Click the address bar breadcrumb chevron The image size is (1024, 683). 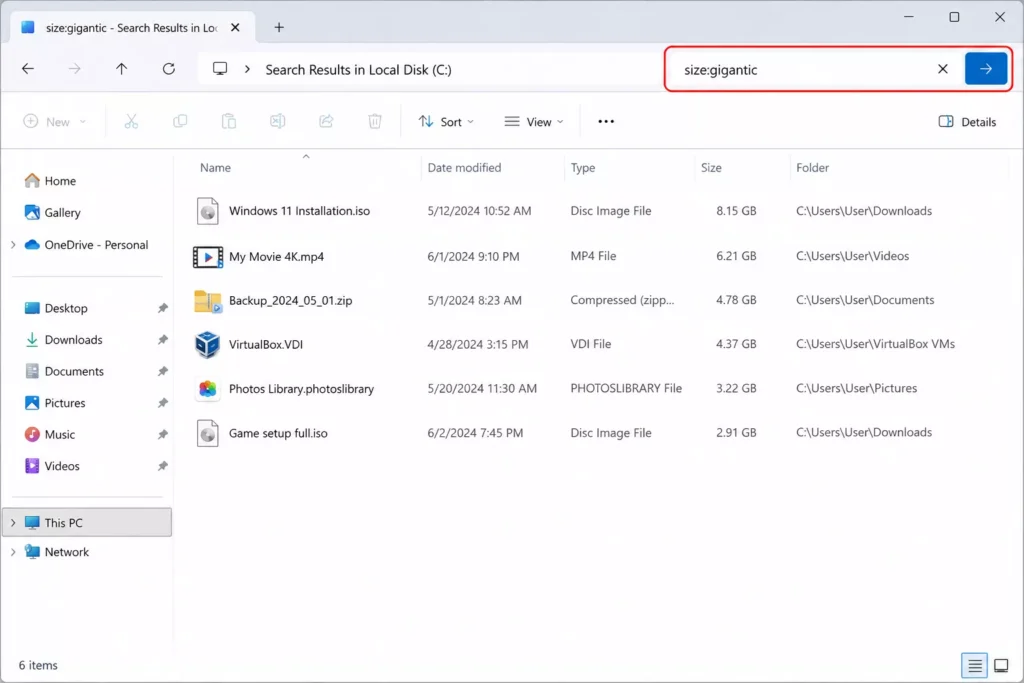click(x=247, y=69)
